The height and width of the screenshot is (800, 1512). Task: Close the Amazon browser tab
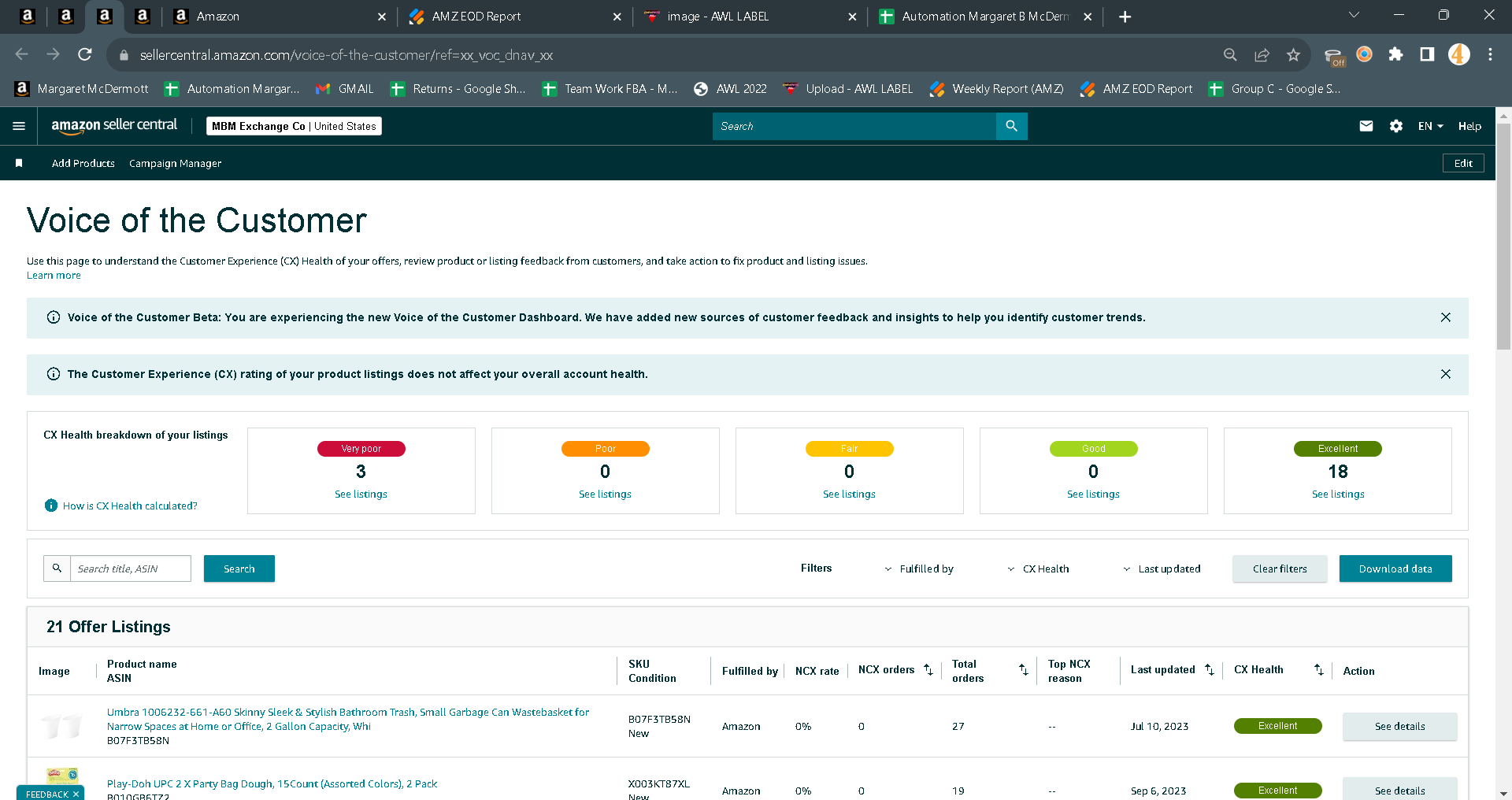(382, 17)
